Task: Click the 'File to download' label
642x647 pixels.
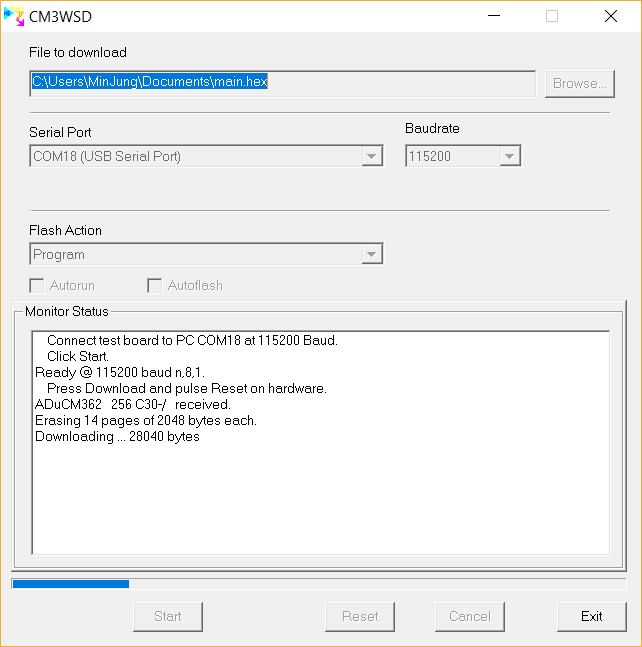Action: tap(78, 52)
